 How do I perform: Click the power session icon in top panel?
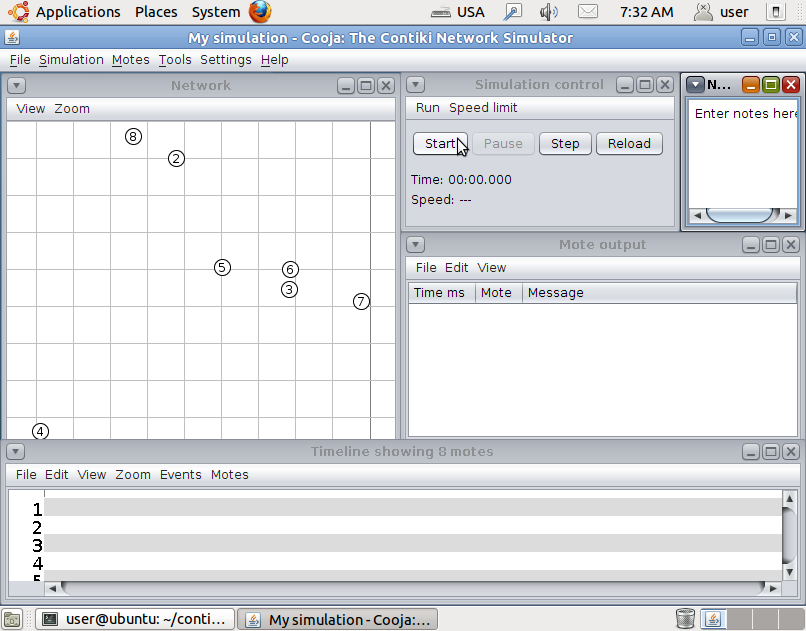click(776, 12)
